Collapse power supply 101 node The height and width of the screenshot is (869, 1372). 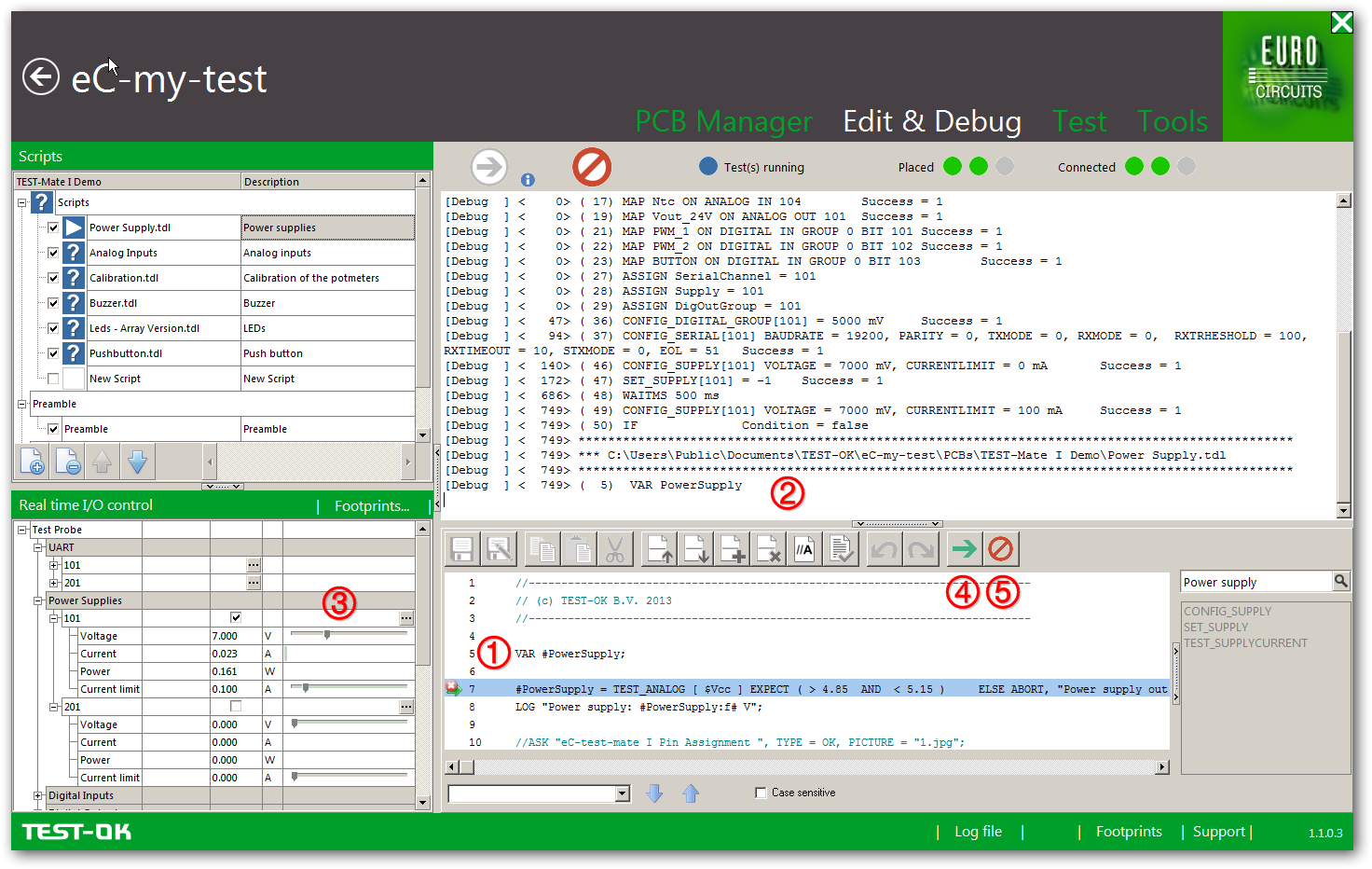coord(54,618)
